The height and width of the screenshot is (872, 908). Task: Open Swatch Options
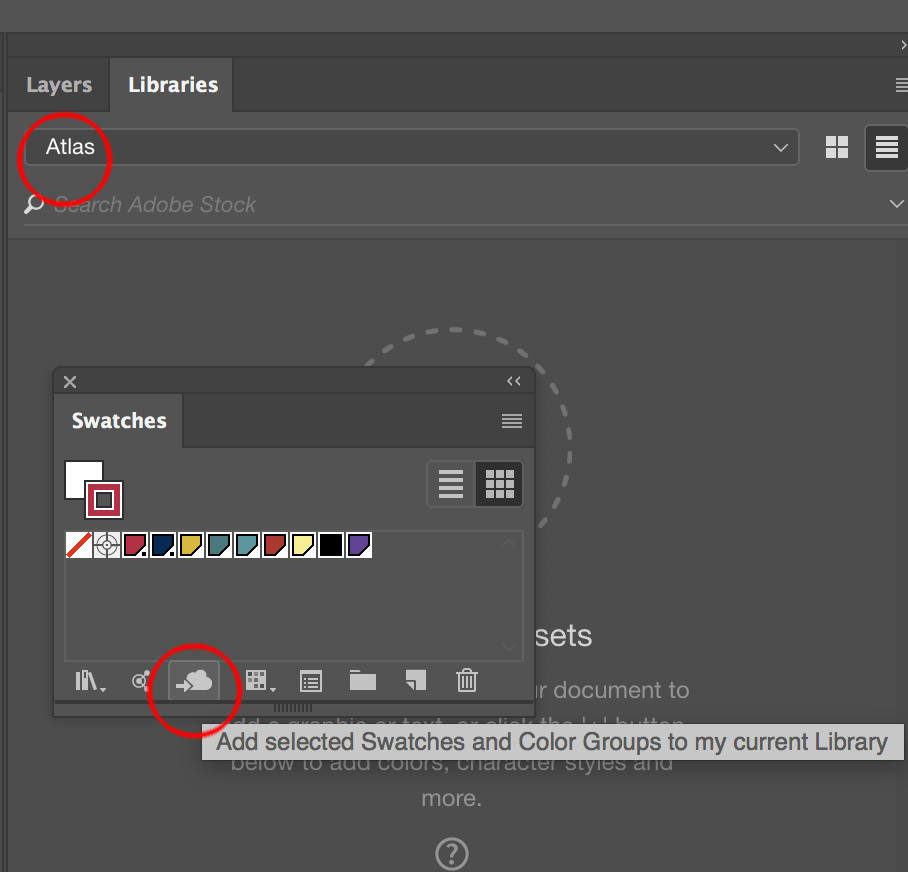tap(311, 682)
